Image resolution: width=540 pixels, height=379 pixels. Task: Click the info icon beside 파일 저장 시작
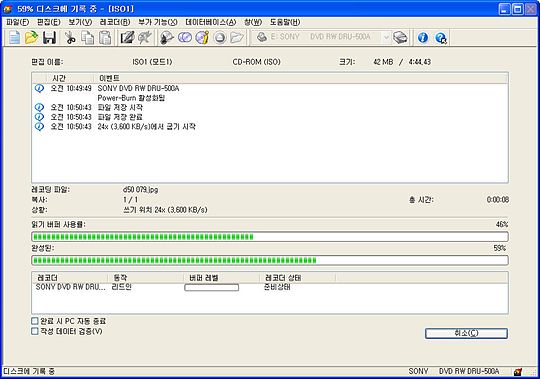(40, 107)
